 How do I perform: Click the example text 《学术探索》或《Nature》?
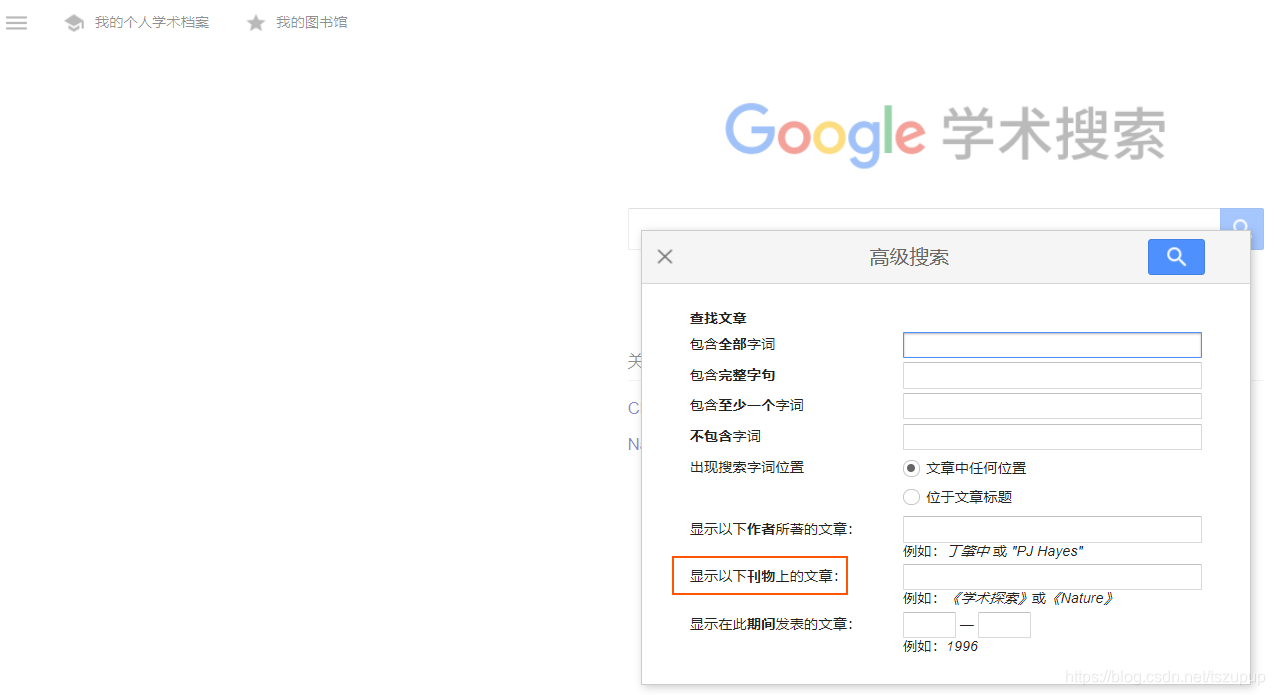pos(1031,598)
